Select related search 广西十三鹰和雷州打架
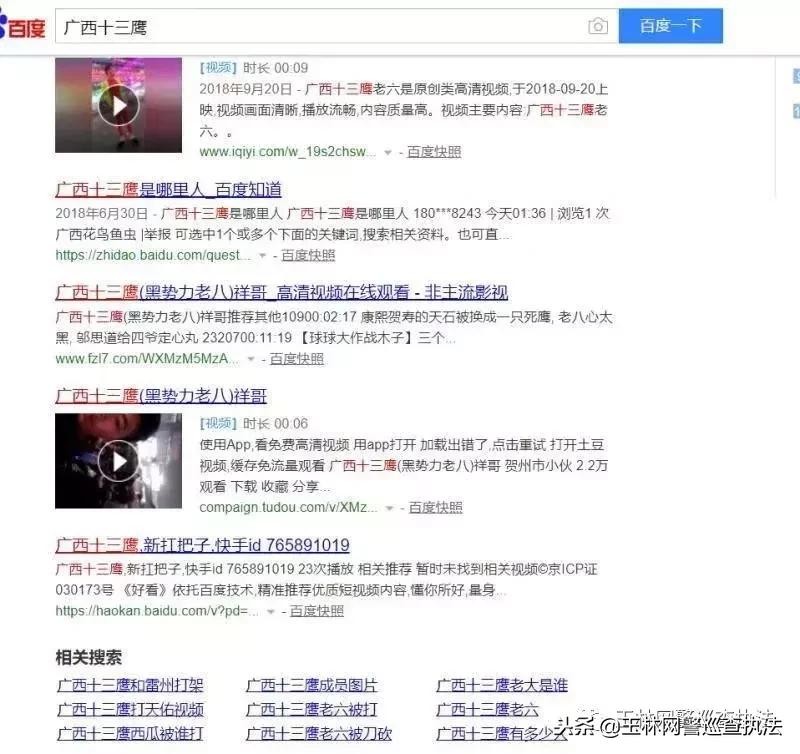Viewport: 800px width, 754px height. pyautogui.click(x=131, y=685)
